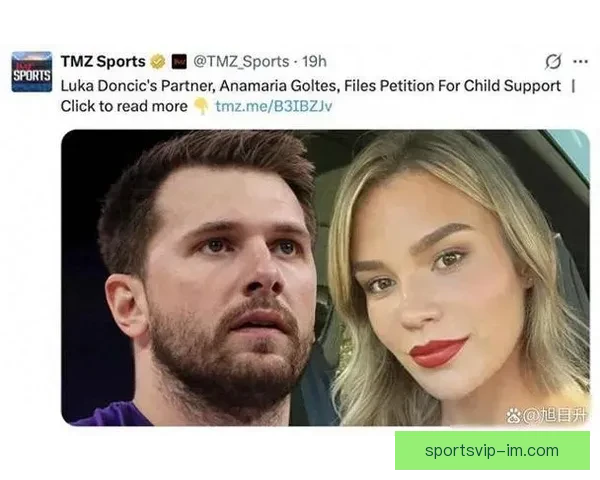The height and width of the screenshot is (480, 600).
Task: Open the TMZ Sports profile avatar
Action: point(32,72)
